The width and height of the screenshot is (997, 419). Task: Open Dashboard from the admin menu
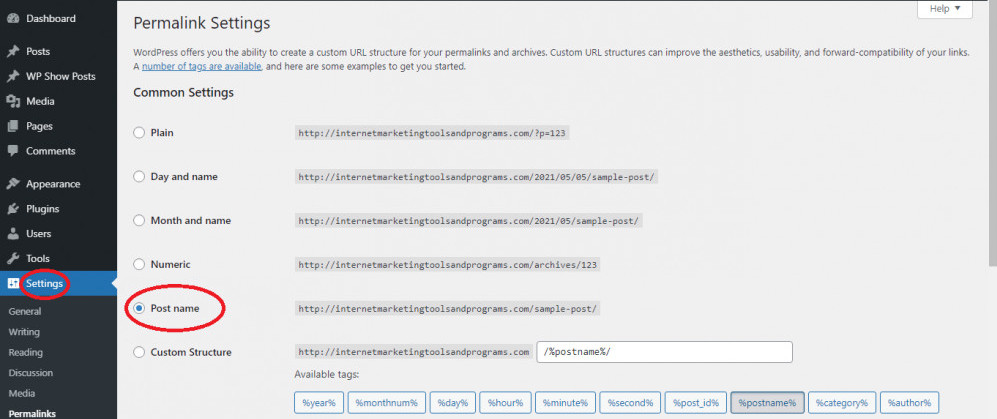pyautogui.click(x=51, y=18)
